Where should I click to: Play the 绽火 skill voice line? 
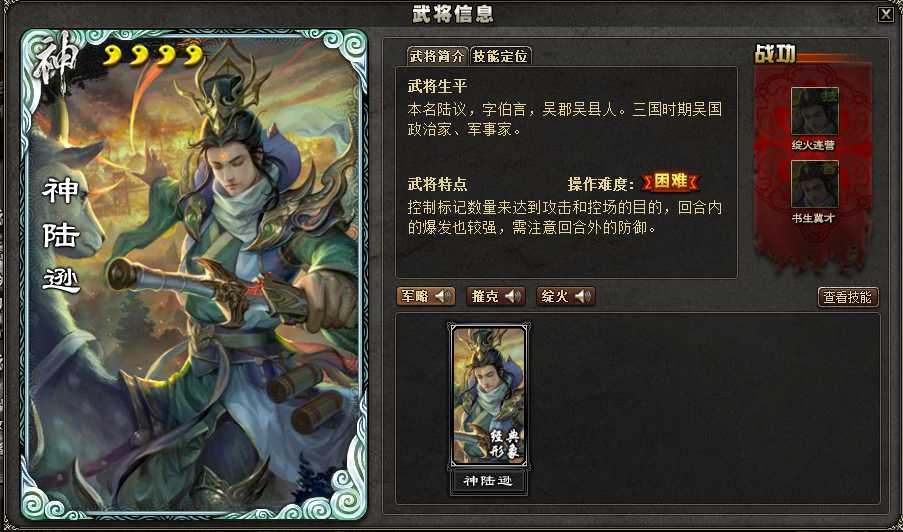tap(566, 297)
